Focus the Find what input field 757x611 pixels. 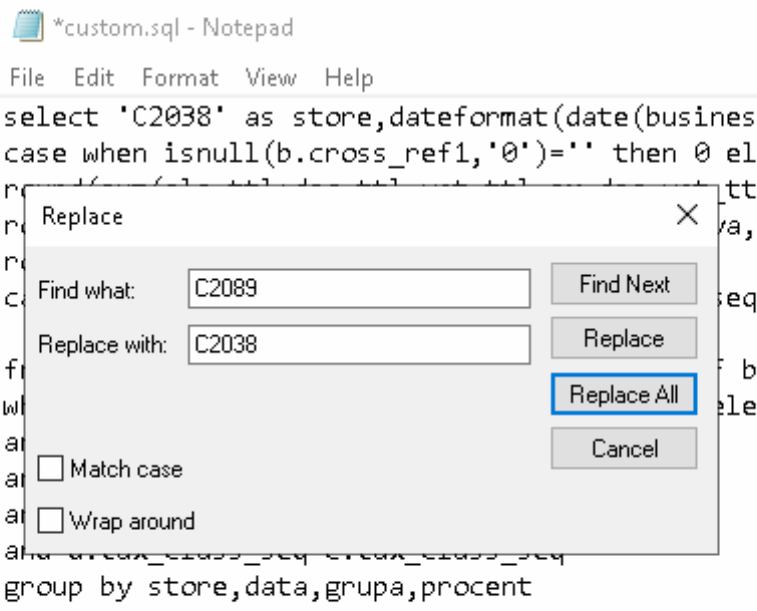359,289
